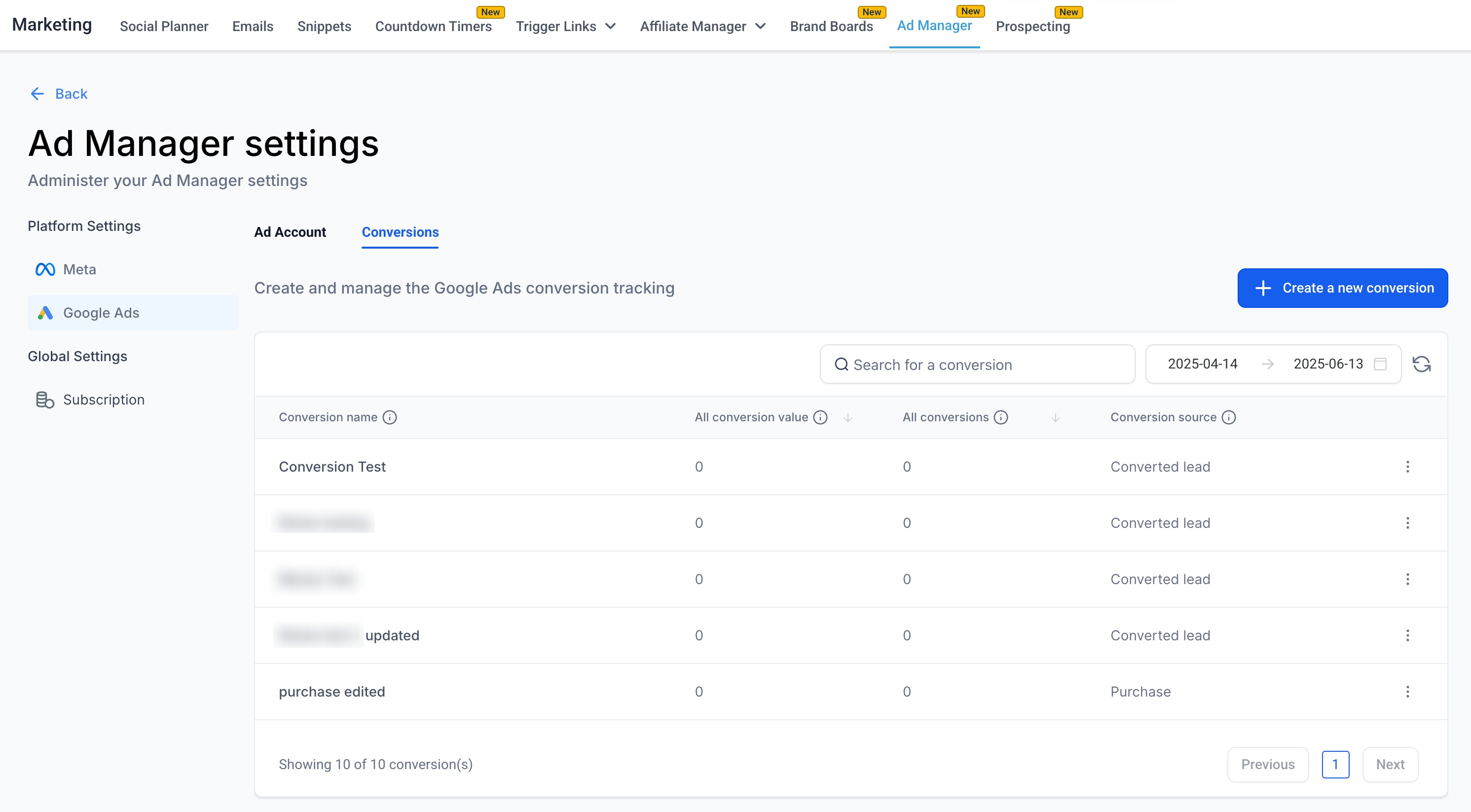1471x812 pixels.
Task: Click Create a new conversion button
Action: coord(1342,288)
